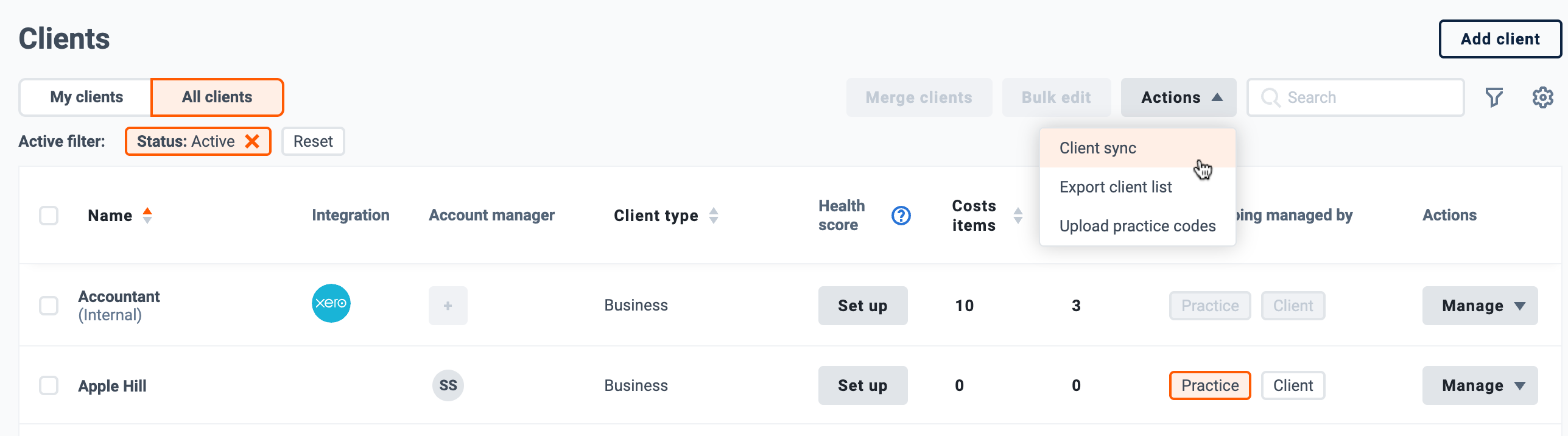The width and height of the screenshot is (1568, 436).
Task: Click the Health score help icon
Action: 901,216
